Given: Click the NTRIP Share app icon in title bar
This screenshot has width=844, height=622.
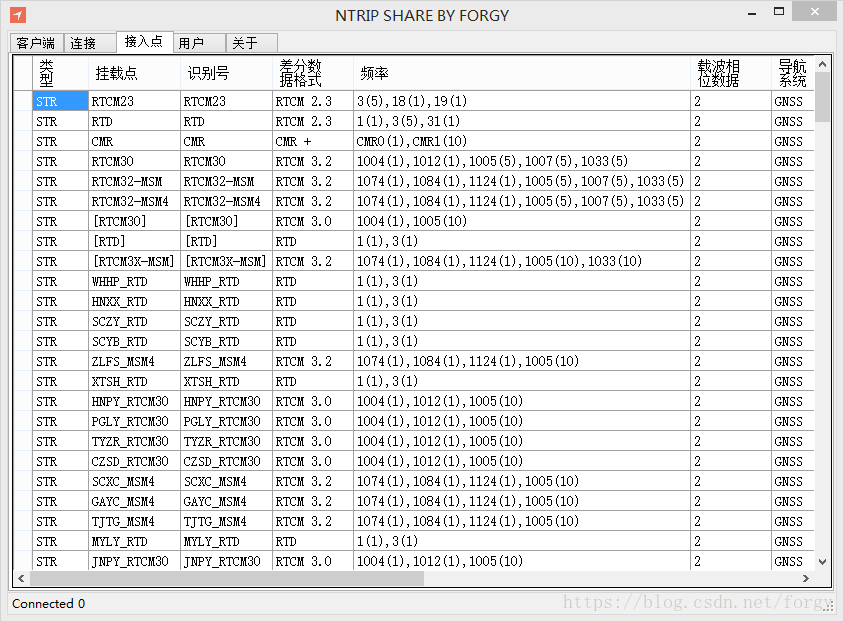Looking at the screenshot, I should point(18,15).
